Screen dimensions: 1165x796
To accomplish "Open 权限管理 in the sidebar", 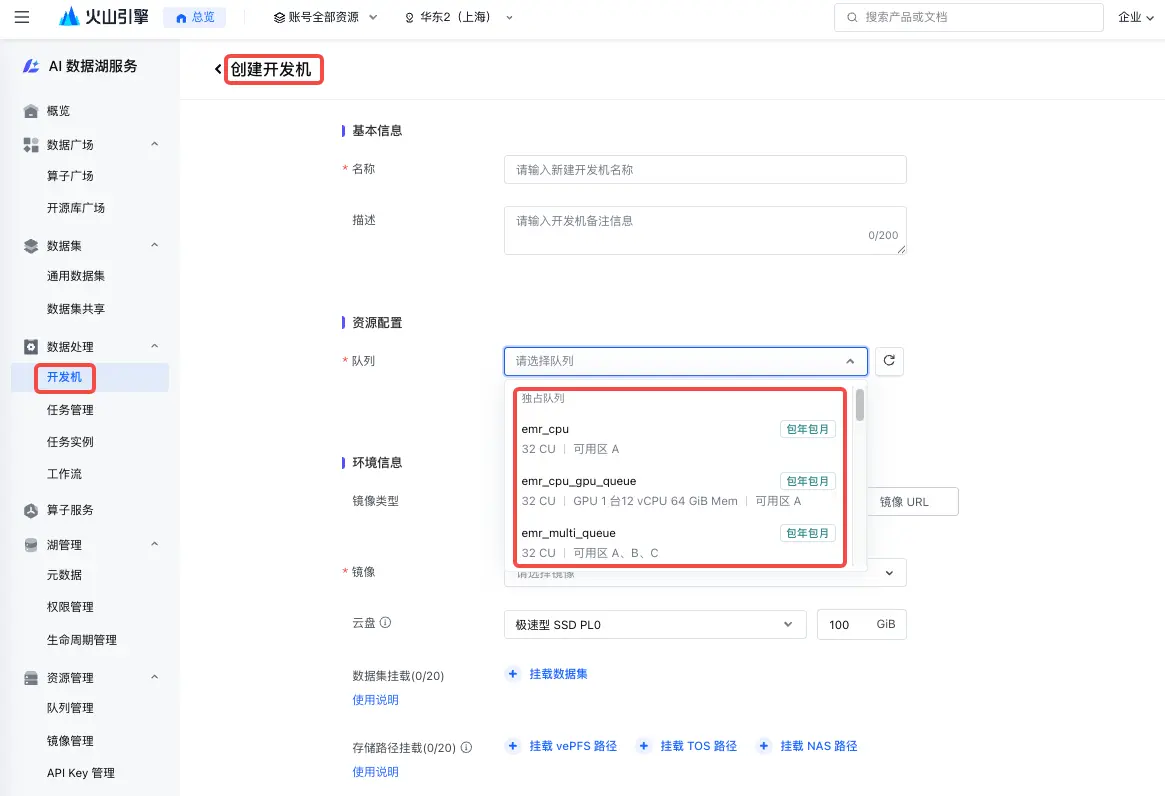I will pos(70,607).
